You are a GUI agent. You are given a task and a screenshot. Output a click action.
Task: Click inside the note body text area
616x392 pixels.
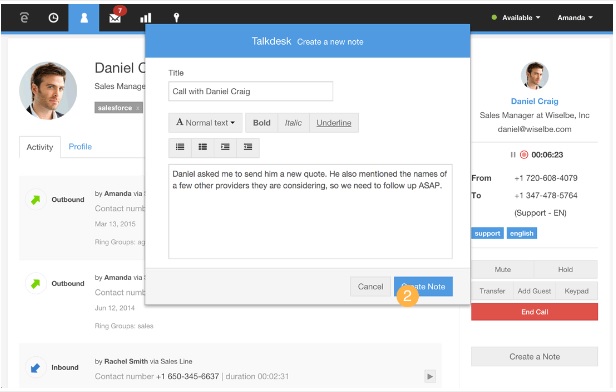pyautogui.click(x=310, y=211)
